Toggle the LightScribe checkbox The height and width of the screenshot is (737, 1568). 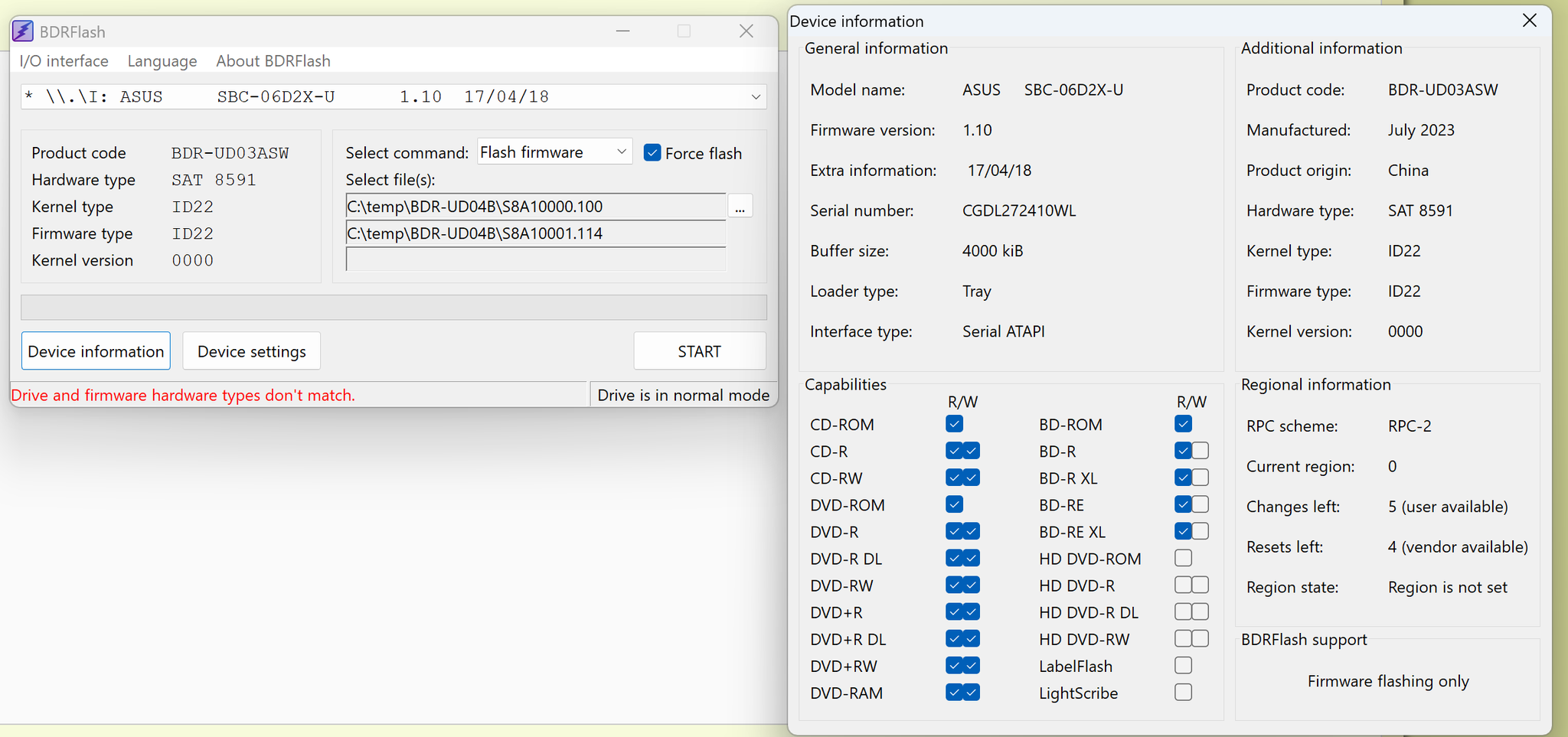(1183, 693)
